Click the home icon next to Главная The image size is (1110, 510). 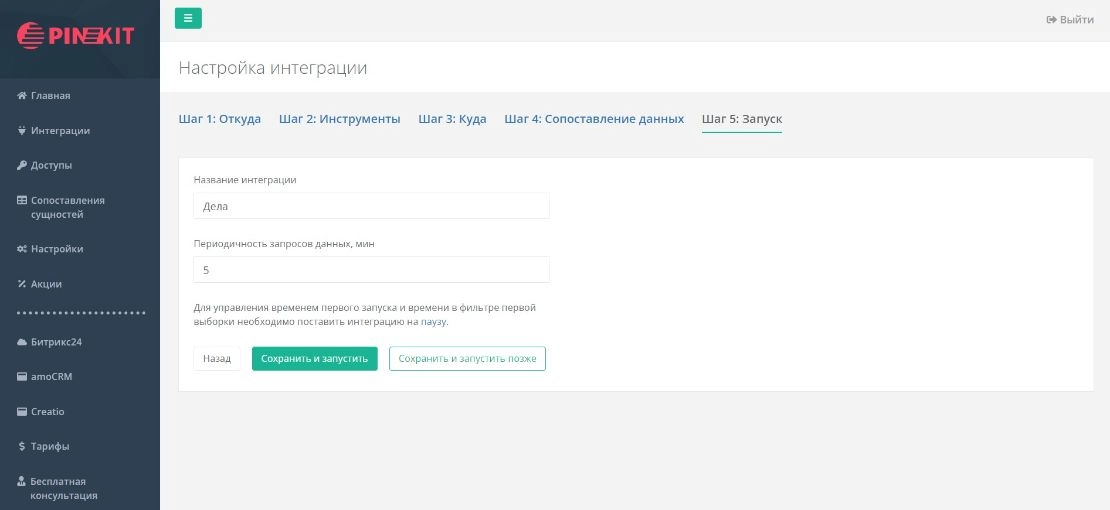click(22, 96)
